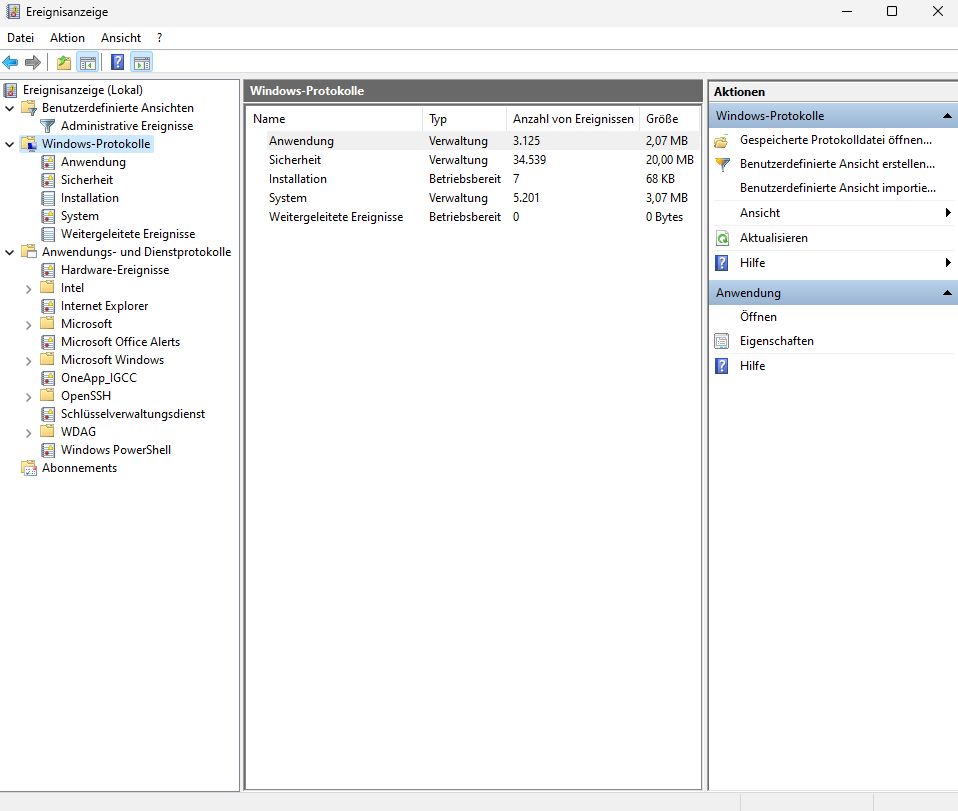Click folder icon for Gespeicherte Protokolldatei öffnen
Screen dimensions: 958x811
click(722, 140)
